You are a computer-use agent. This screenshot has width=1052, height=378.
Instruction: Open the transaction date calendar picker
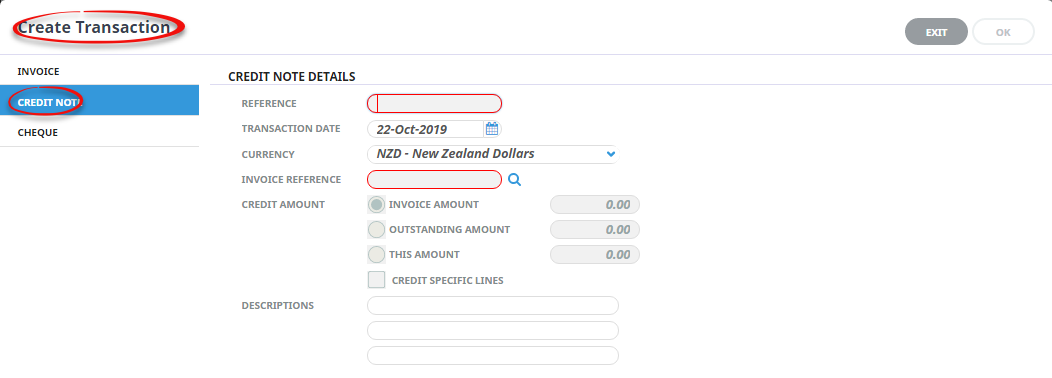(x=492, y=129)
